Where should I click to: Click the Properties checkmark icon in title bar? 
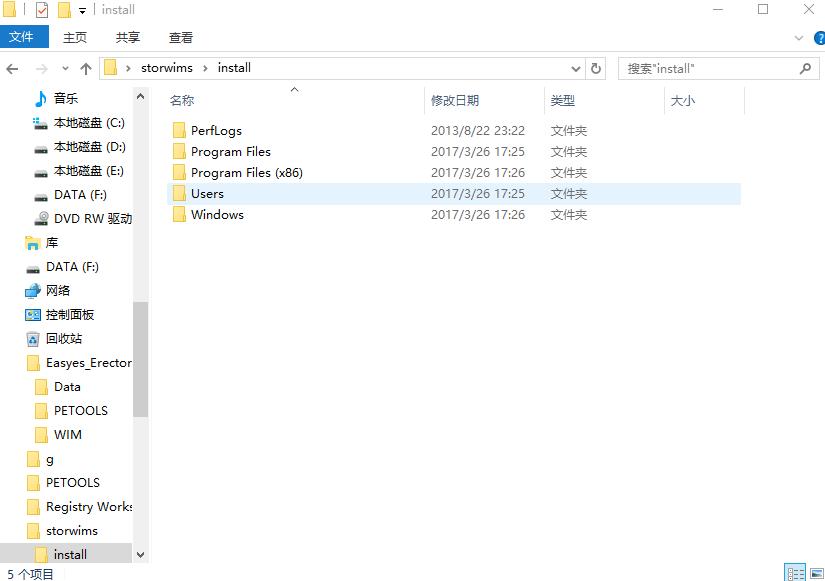(40, 9)
